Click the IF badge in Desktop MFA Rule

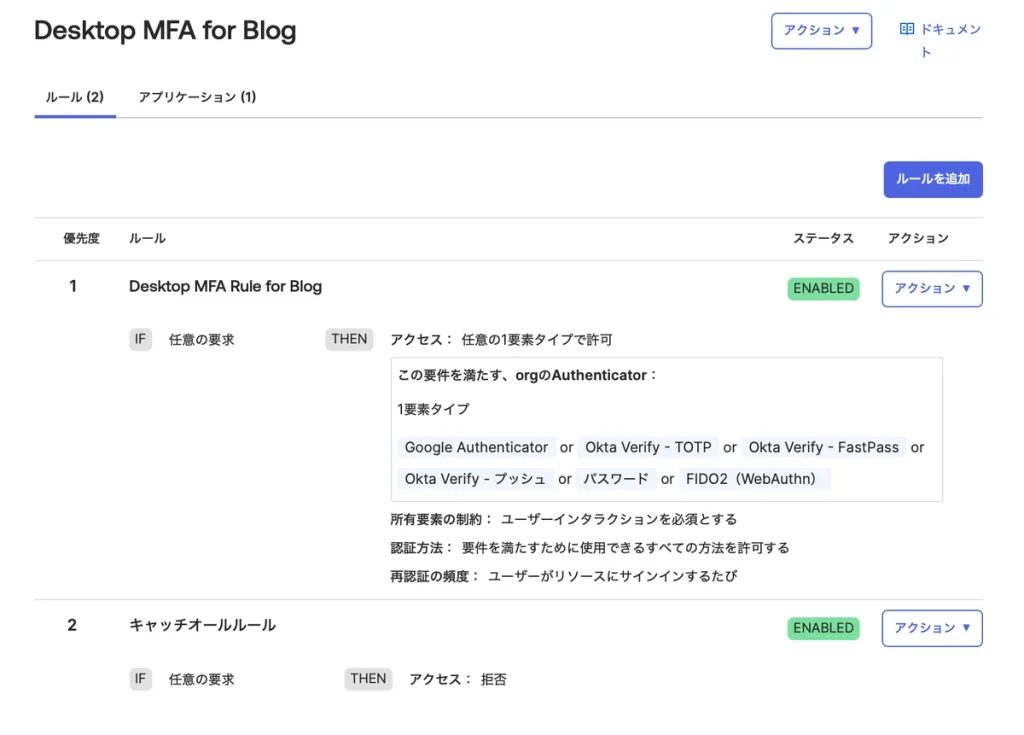[x=140, y=340]
